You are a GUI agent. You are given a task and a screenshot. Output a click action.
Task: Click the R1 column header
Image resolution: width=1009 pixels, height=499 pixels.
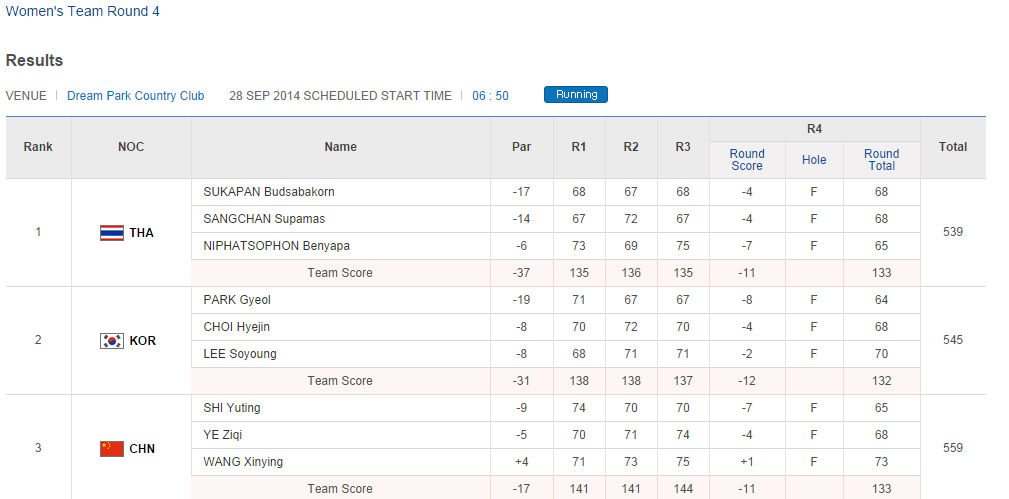click(579, 147)
